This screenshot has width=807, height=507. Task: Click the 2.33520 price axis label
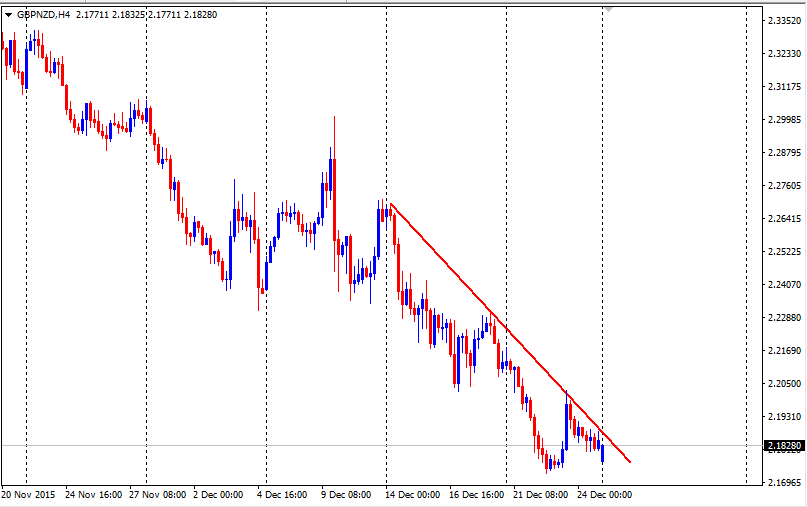[x=784, y=21]
